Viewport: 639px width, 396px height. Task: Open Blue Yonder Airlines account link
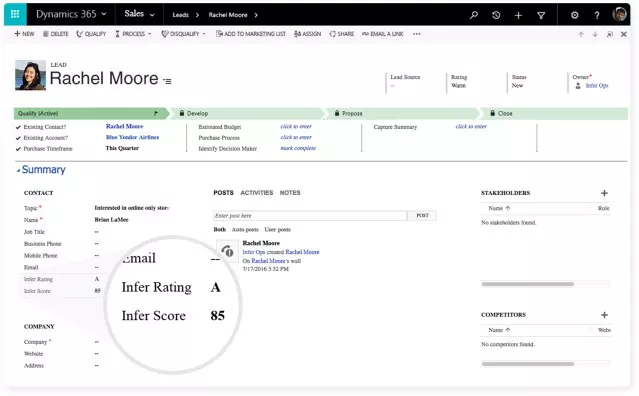[132, 137]
